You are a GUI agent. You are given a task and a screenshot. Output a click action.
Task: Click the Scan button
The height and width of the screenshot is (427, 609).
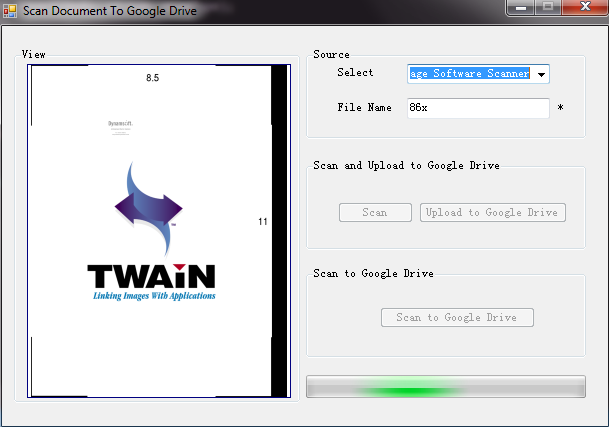(375, 213)
